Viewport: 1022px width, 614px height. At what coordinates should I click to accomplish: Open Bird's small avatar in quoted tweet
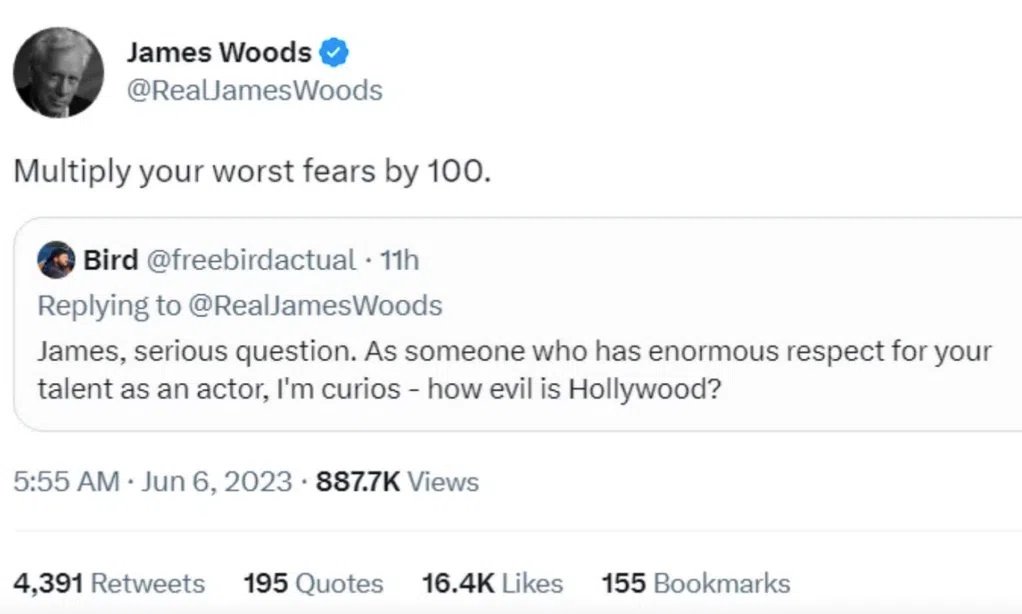click(56, 260)
